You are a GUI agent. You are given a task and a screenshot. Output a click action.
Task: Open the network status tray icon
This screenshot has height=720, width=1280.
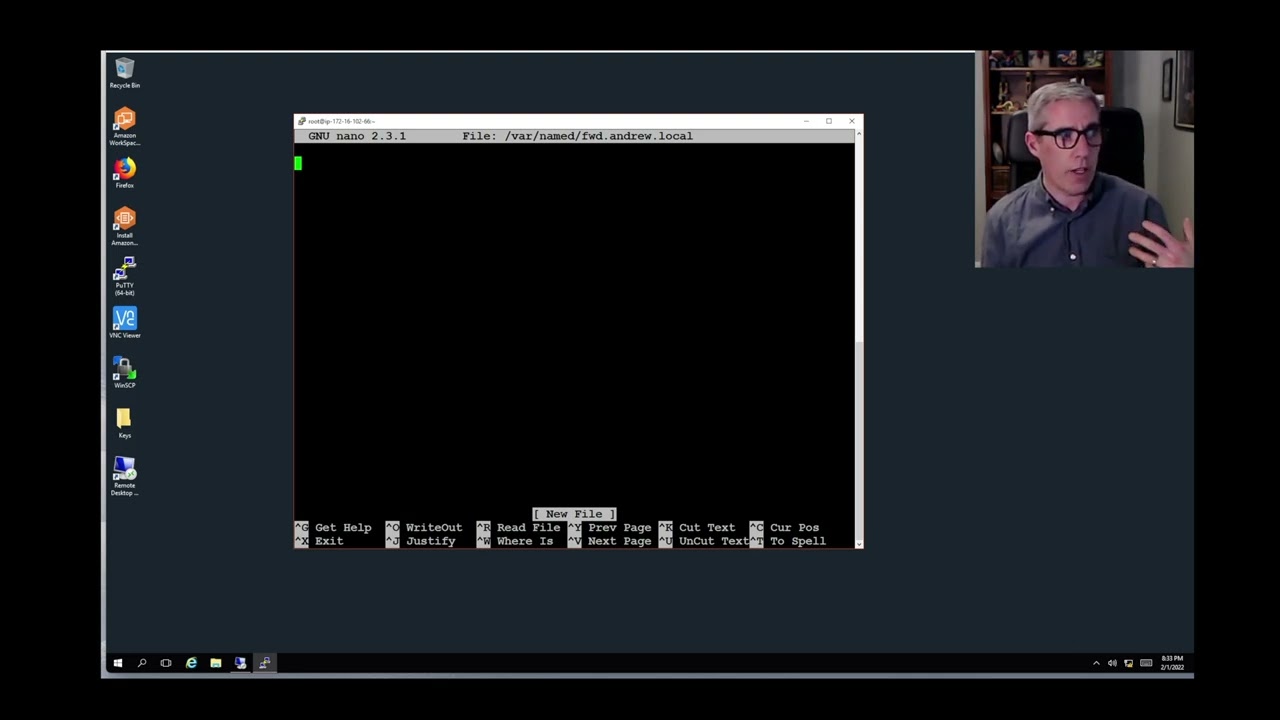point(1128,663)
